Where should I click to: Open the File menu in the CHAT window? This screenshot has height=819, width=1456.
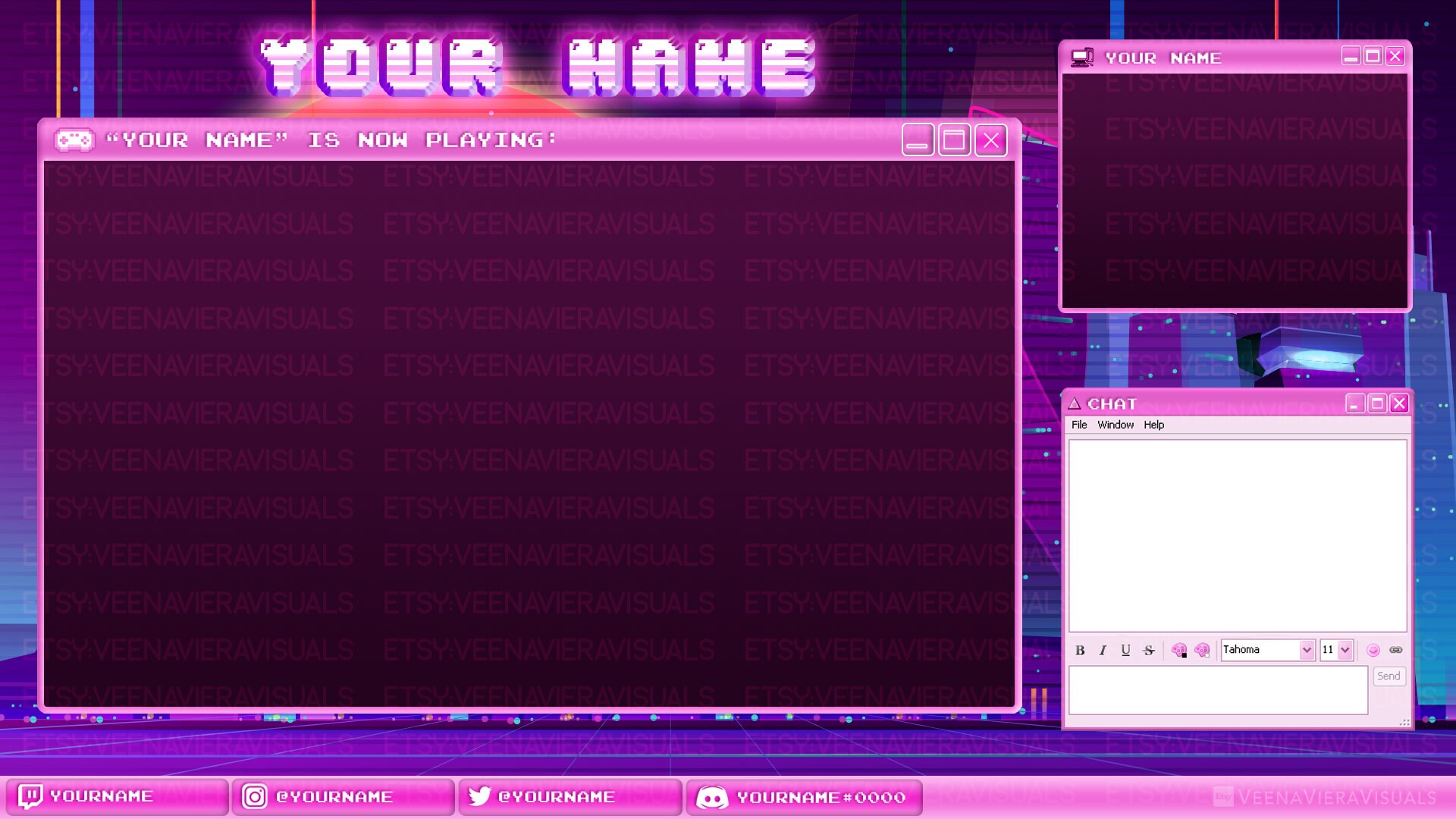point(1080,425)
